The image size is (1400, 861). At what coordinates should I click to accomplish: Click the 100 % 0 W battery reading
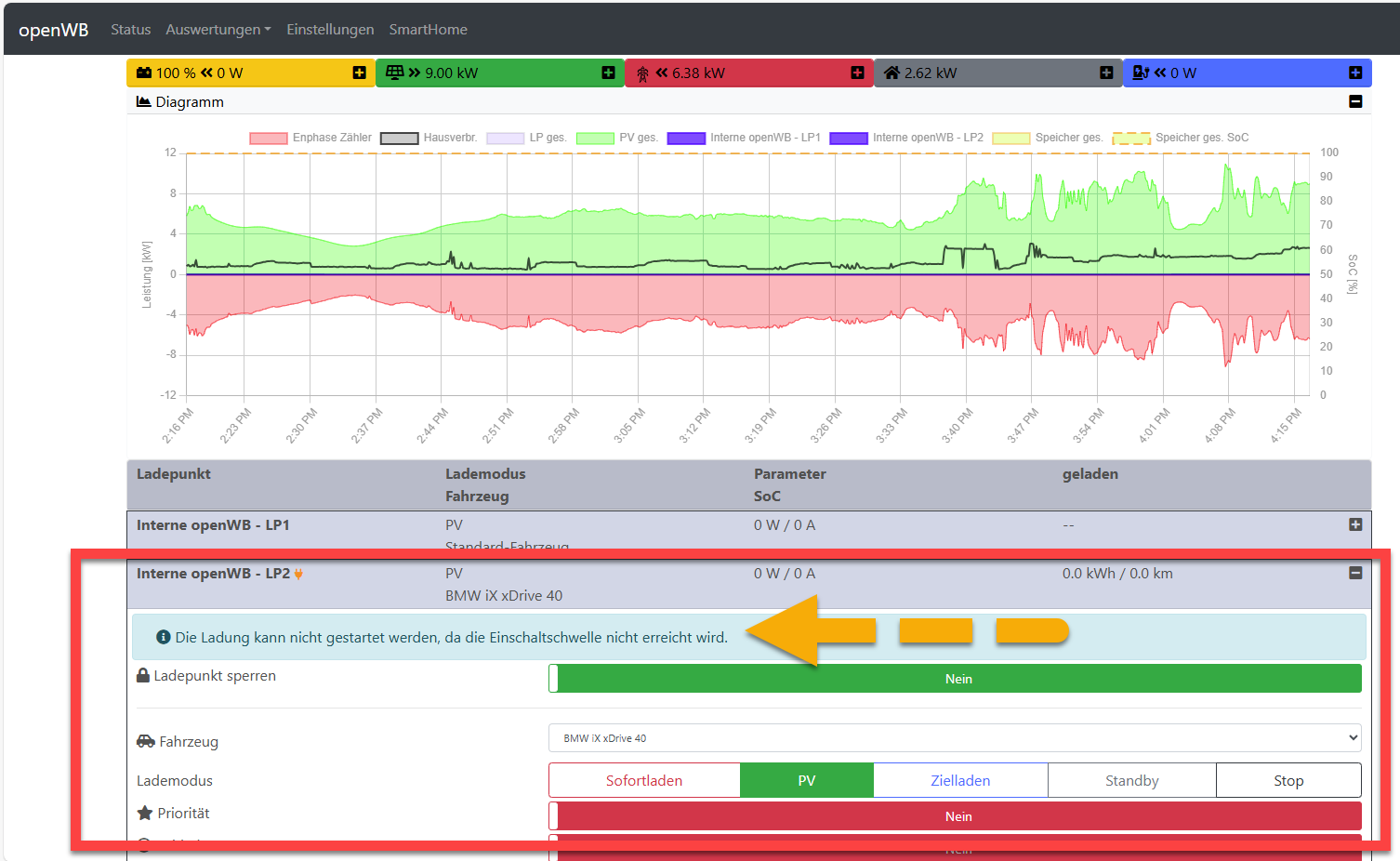pos(199,73)
